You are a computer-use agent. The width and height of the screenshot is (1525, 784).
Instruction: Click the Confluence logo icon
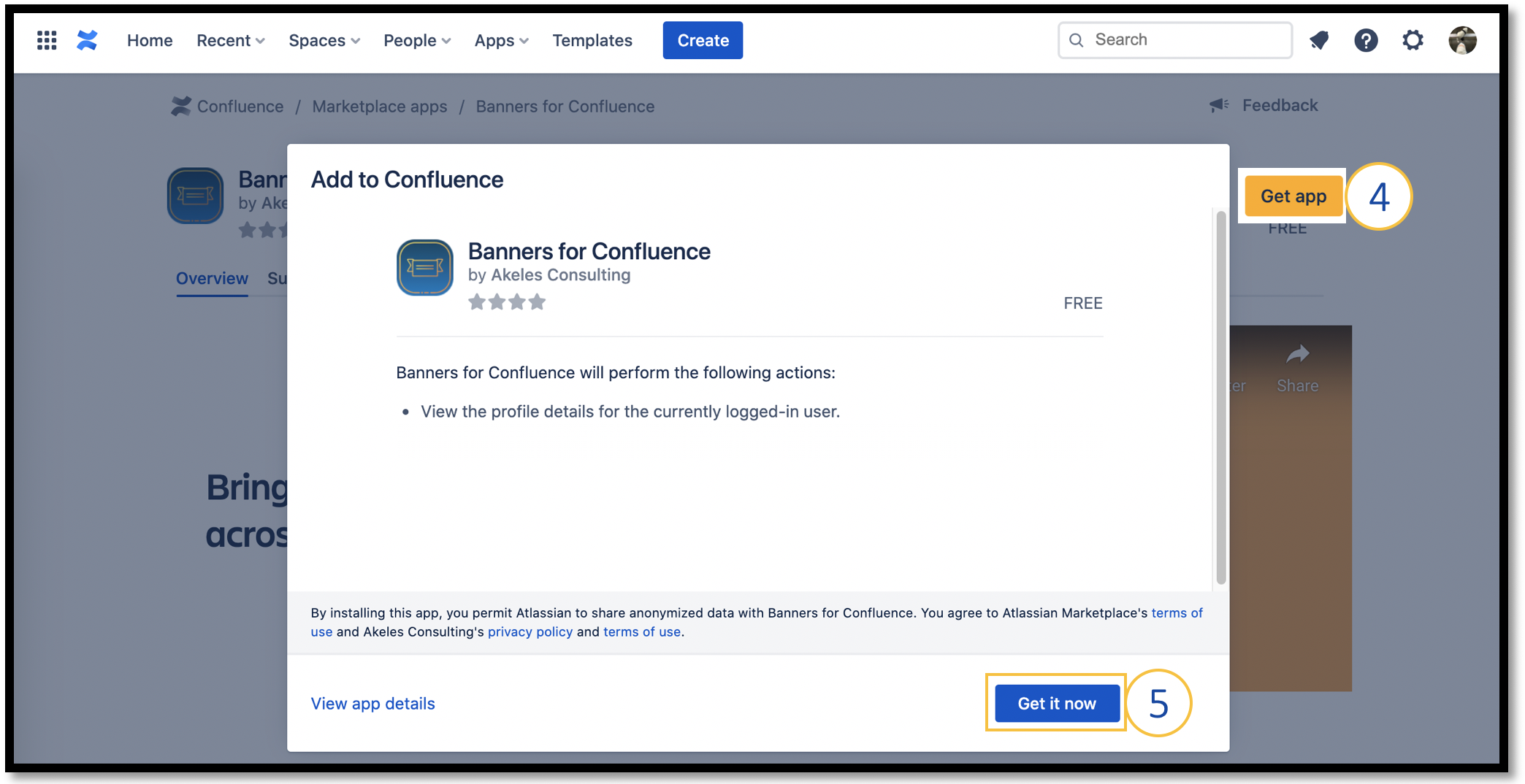(86, 40)
